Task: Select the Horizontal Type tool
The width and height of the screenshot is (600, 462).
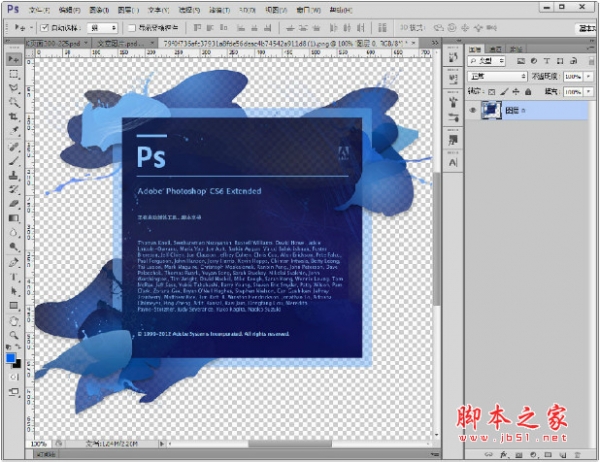Action: coord(14,277)
